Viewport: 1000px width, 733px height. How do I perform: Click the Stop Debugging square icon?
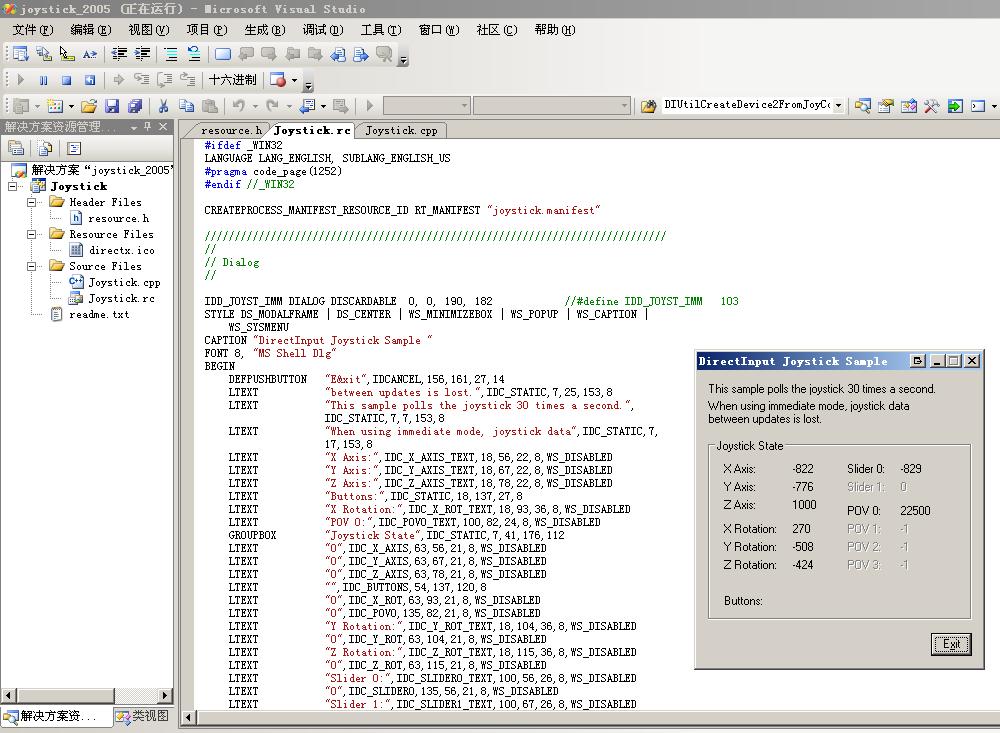[66, 80]
